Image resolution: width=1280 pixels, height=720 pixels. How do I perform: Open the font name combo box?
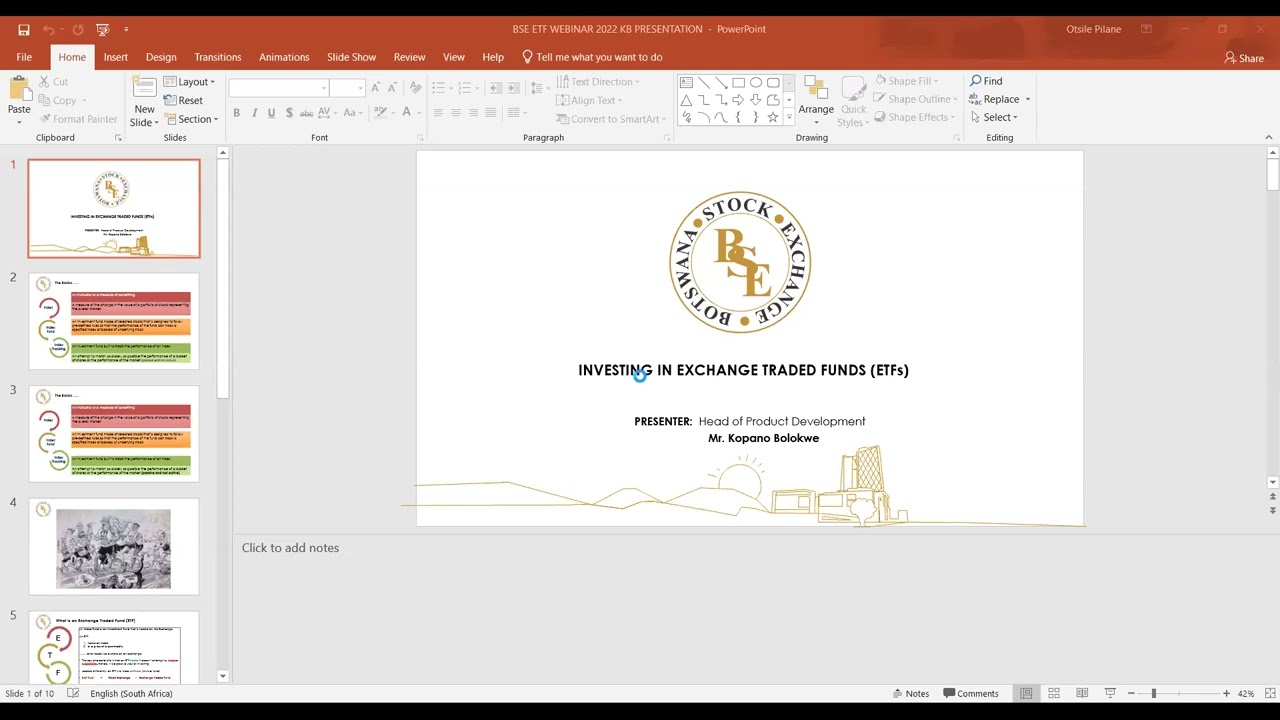pyautogui.click(x=278, y=88)
